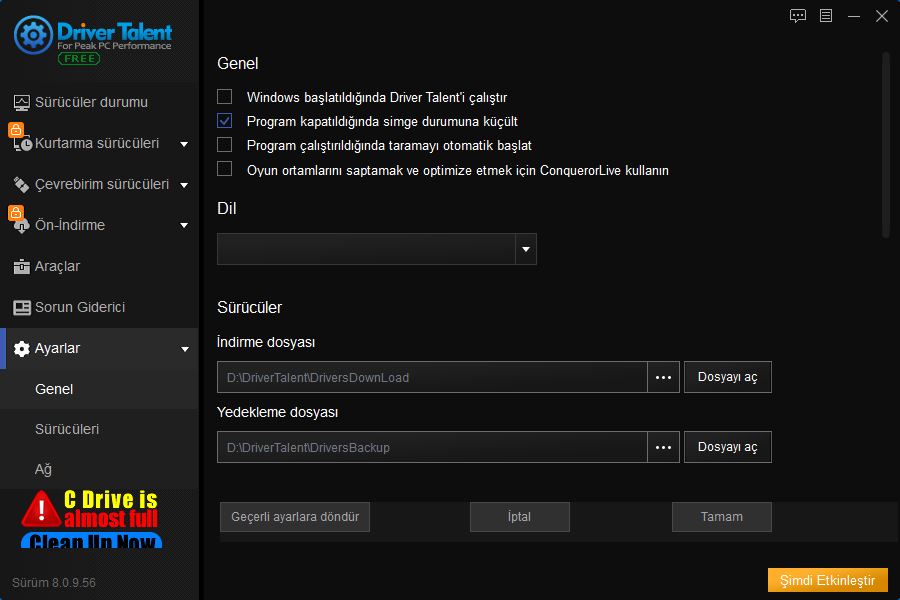
Task: Click the tag icon beside Çevrebirim sürücüleri
Action: [21, 184]
